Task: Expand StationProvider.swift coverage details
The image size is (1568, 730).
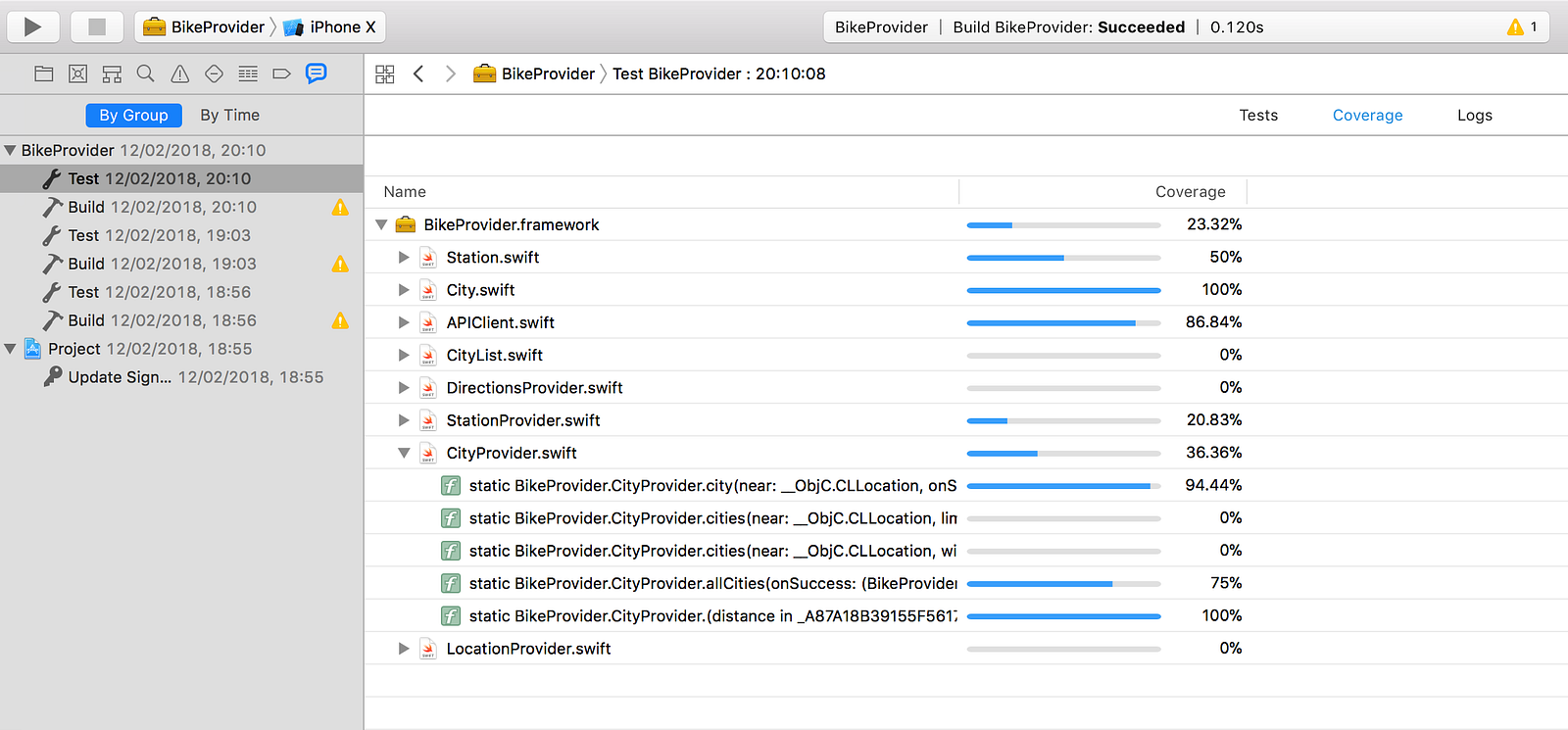Action: tap(404, 420)
